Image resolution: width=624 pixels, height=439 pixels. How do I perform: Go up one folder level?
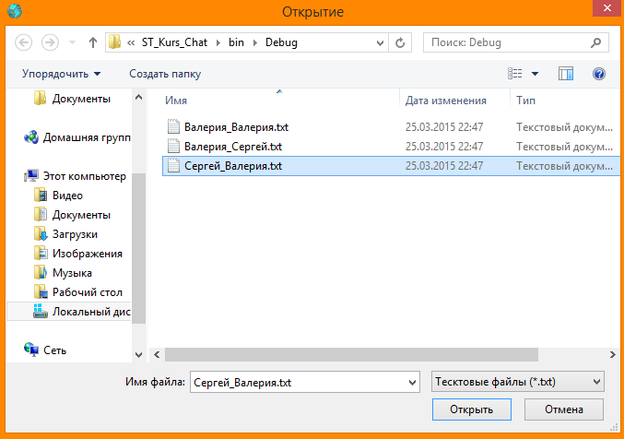[x=93, y=43]
